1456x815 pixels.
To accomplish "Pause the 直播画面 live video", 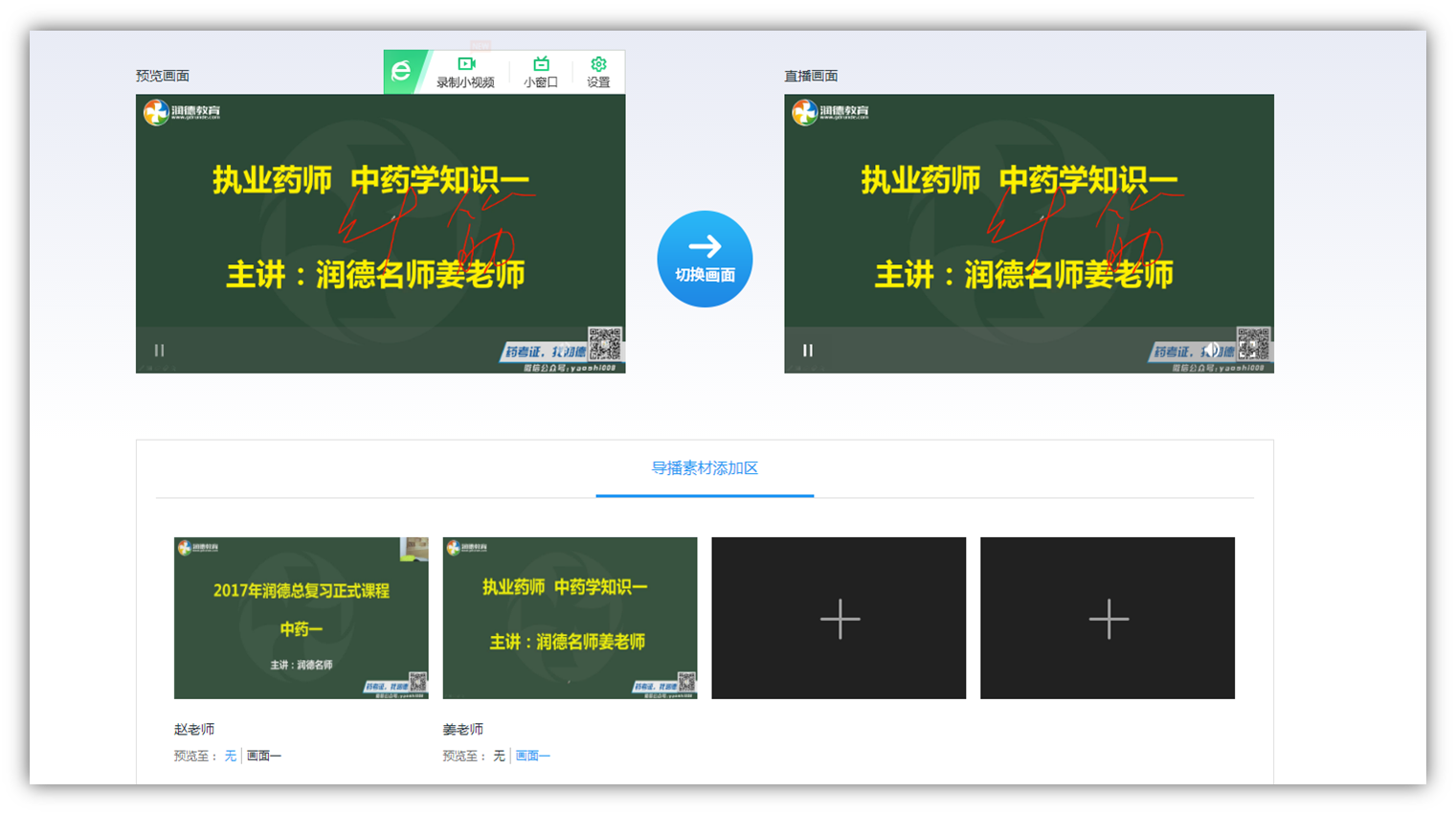I will coord(807,351).
